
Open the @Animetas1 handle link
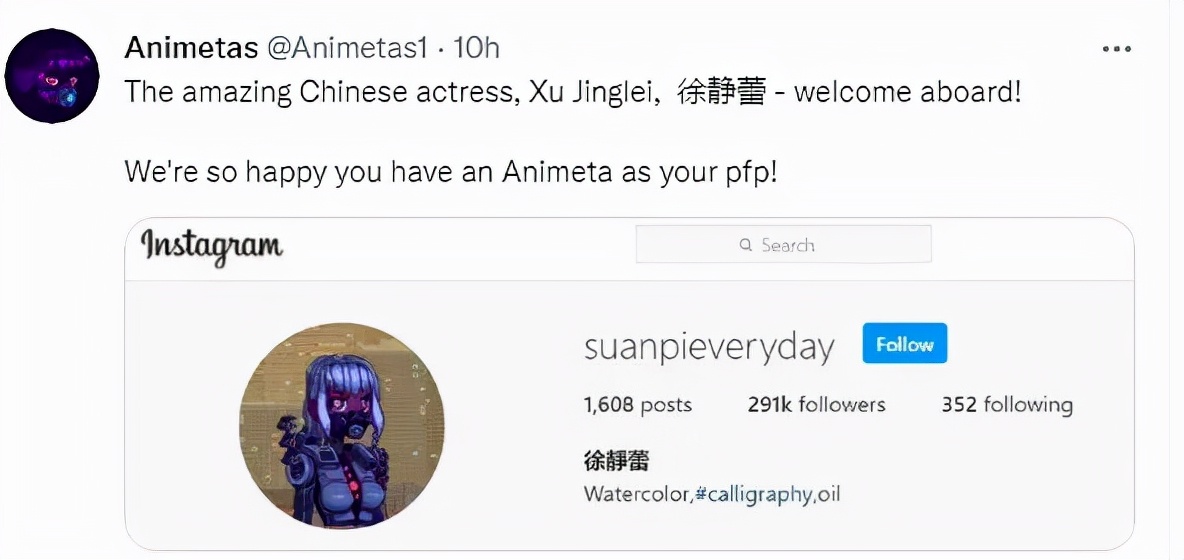pyautogui.click(x=347, y=48)
